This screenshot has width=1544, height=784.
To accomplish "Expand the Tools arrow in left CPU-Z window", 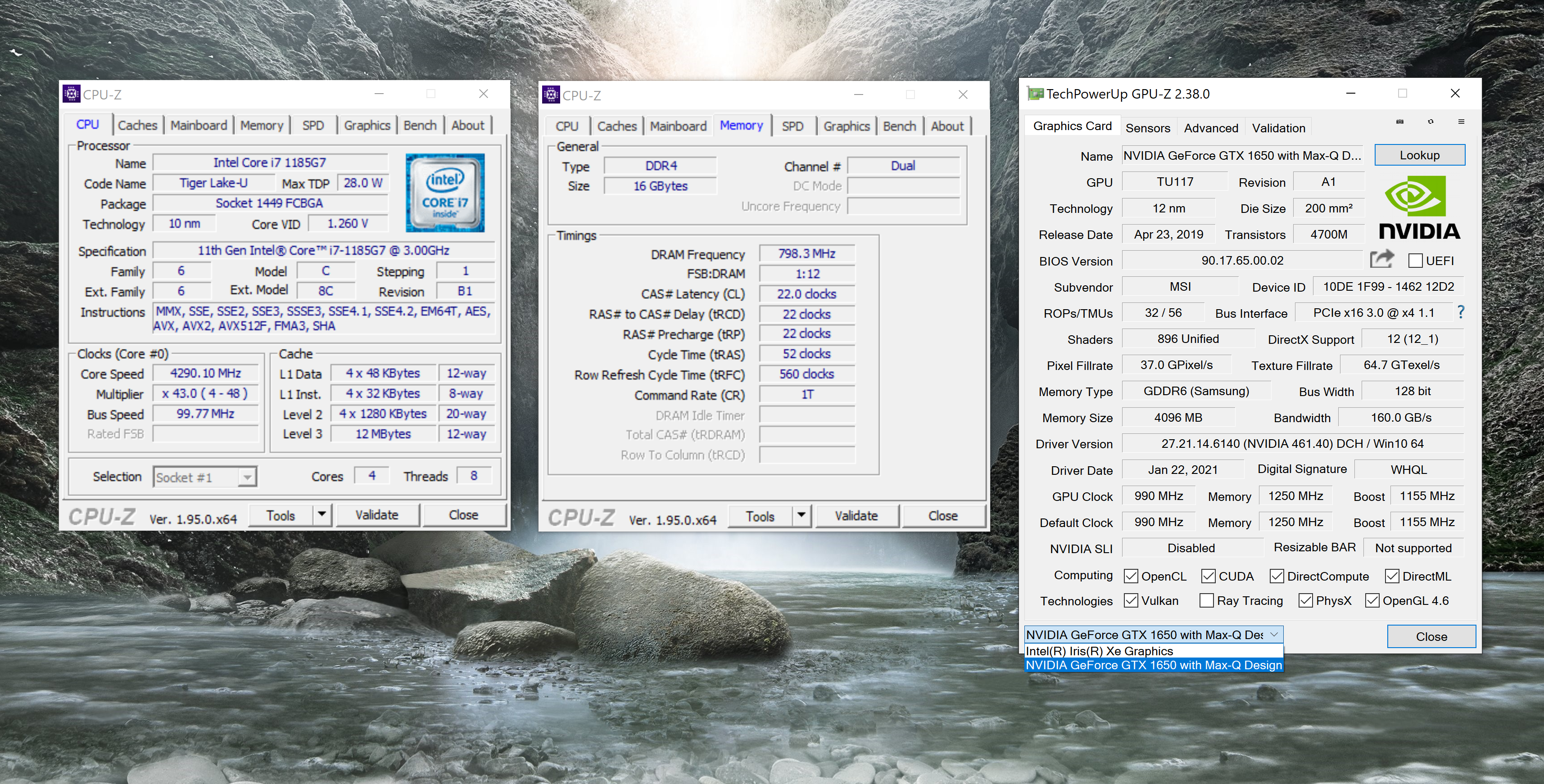I will point(322,514).
